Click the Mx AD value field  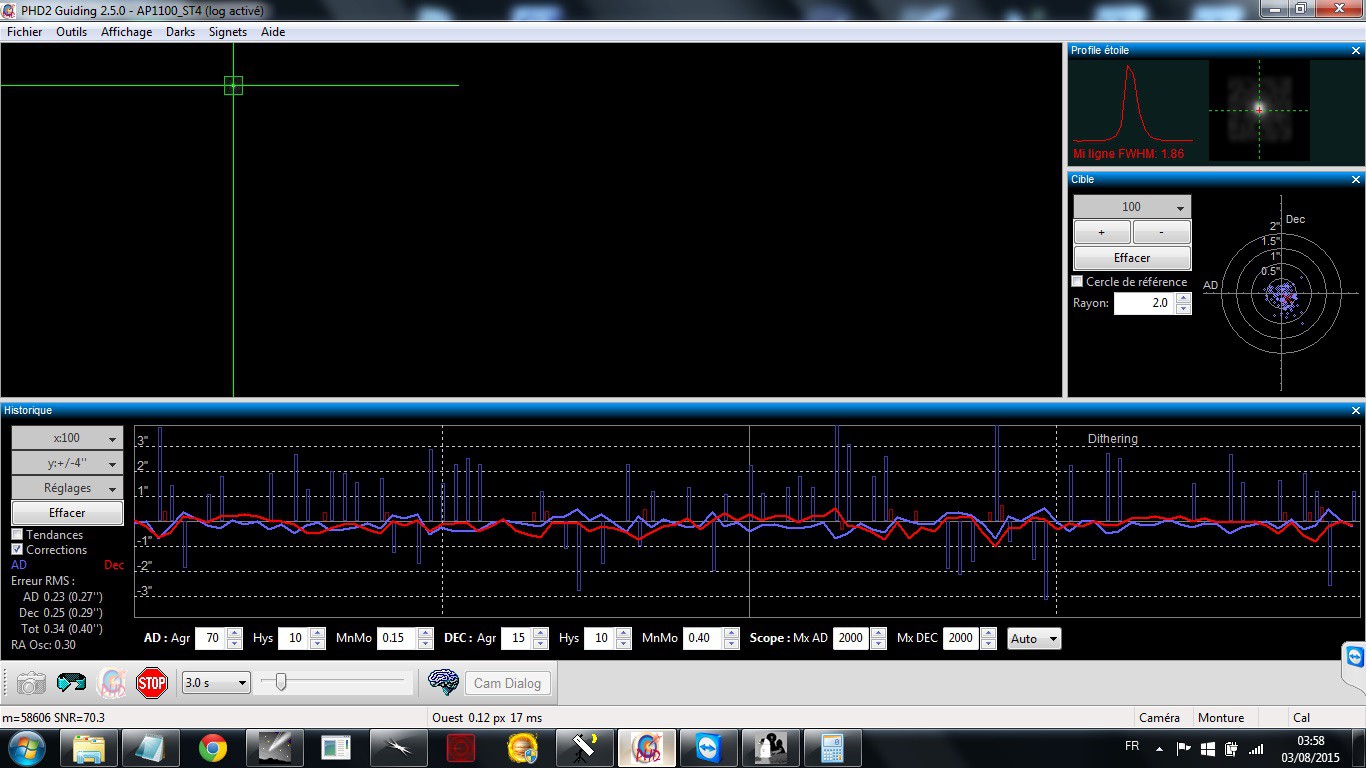pyautogui.click(x=851, y=638)
